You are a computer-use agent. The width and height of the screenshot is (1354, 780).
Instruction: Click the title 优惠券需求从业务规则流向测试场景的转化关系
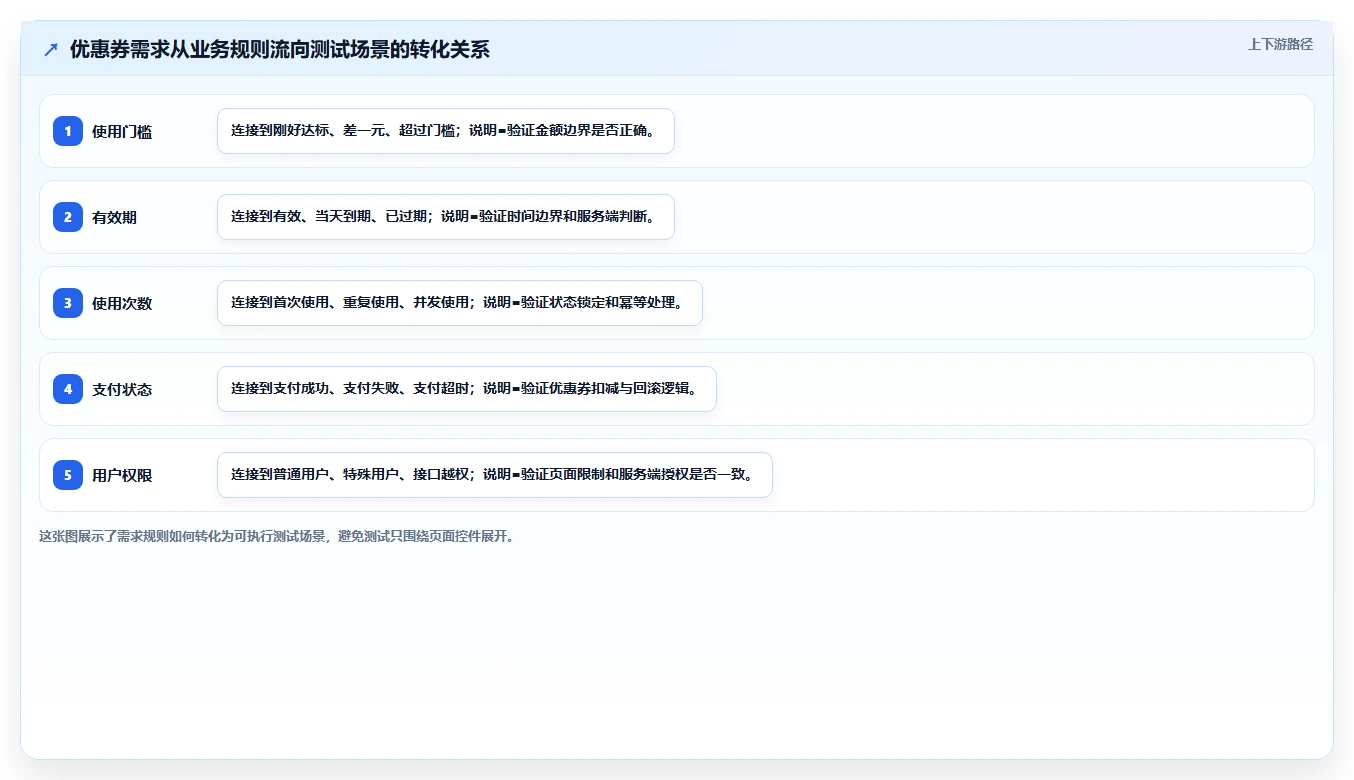[x=280, y=49]
